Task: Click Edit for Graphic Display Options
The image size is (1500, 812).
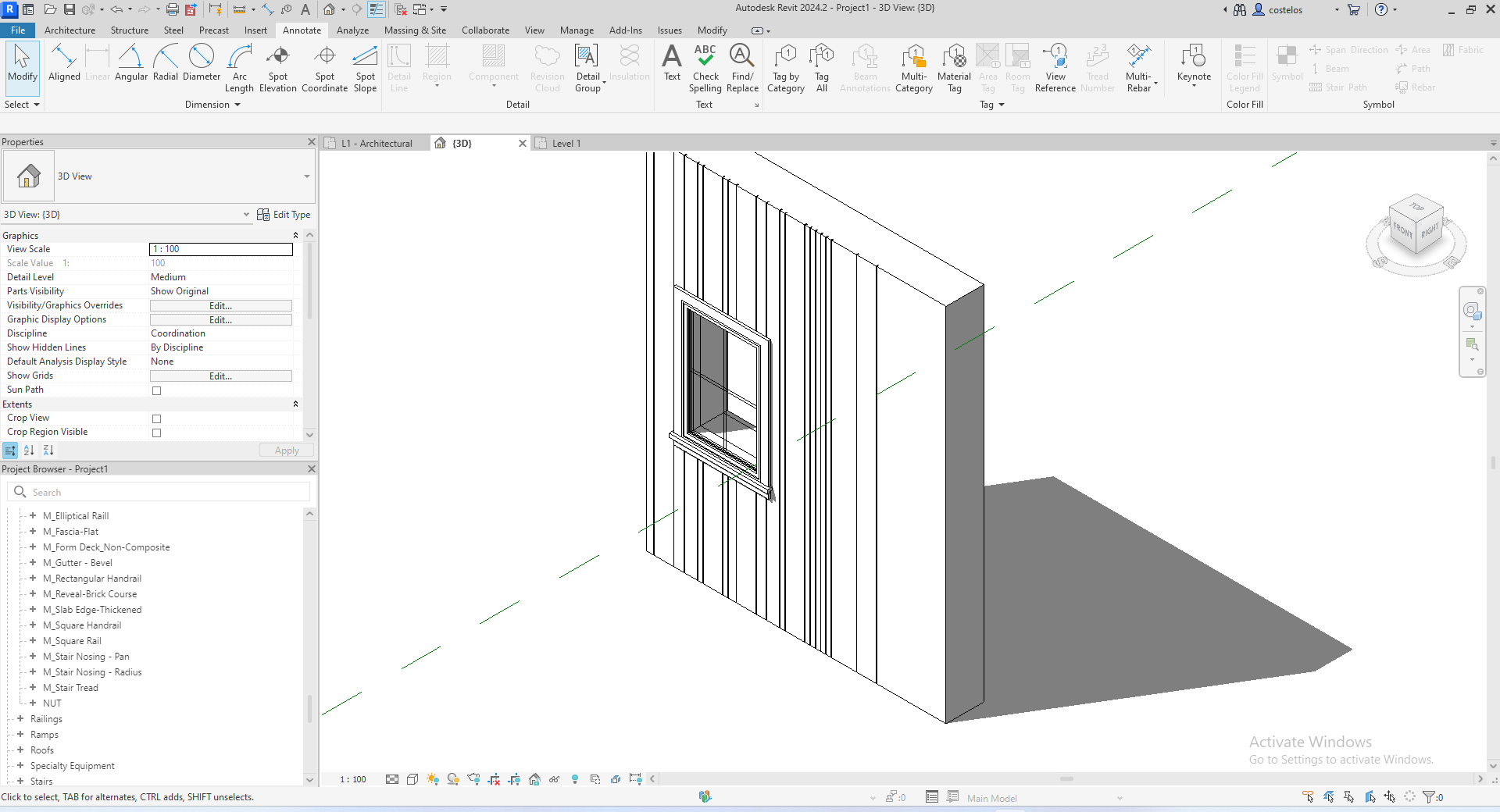Action: click(x=221, y=320)
